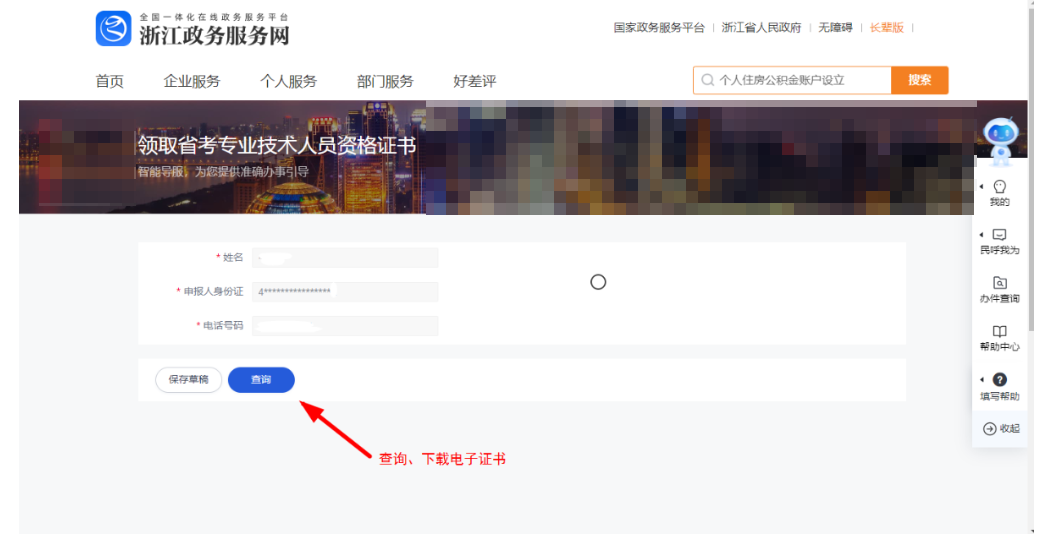The height and width of the screenshot is (555, 1047).
Task: Click the 填写帮助 question mark icon
Action: click(999, 380)
